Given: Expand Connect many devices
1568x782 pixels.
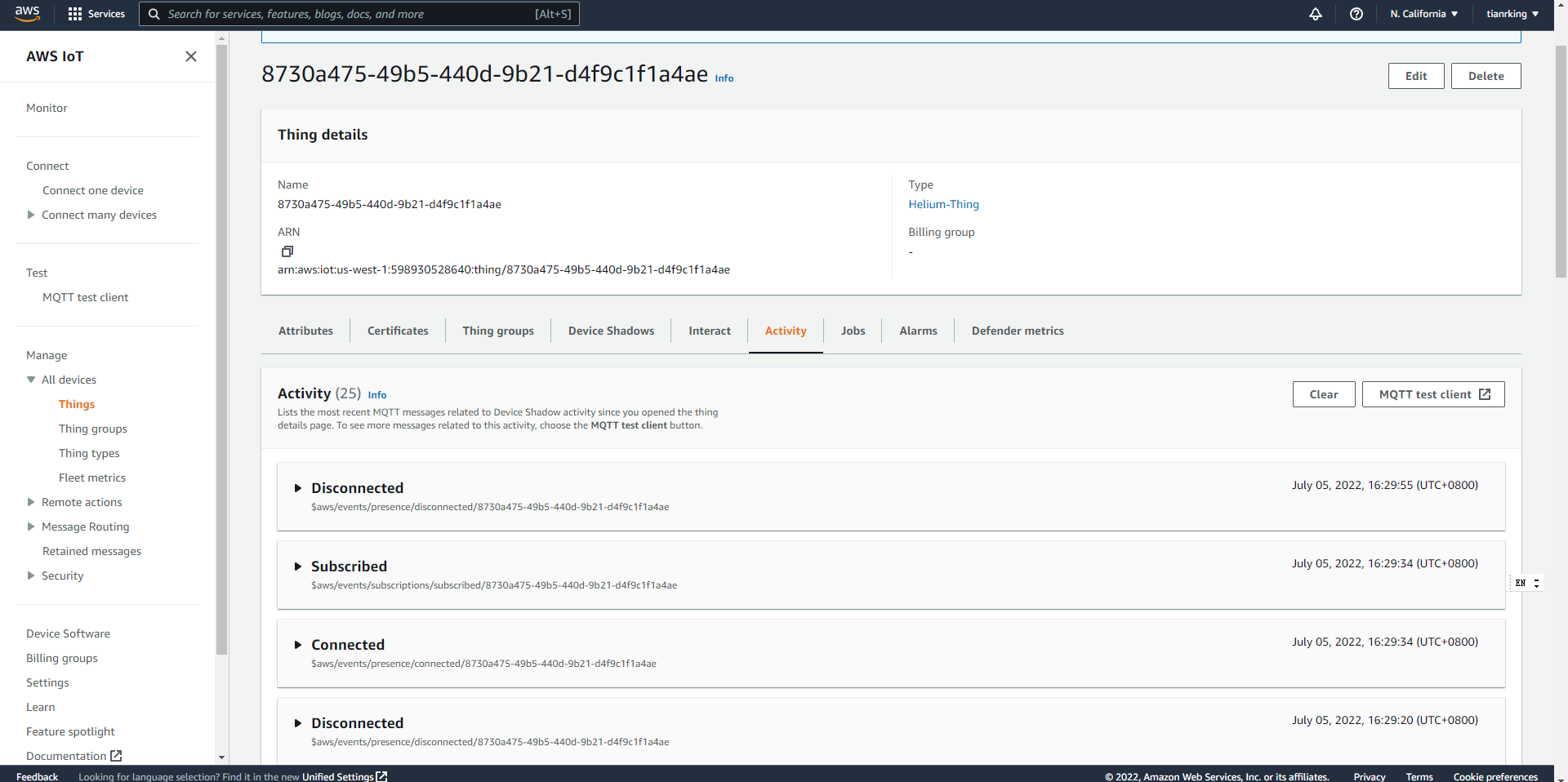Looking at the screenshot, I should pyautogui.click(x=31, y=215).
